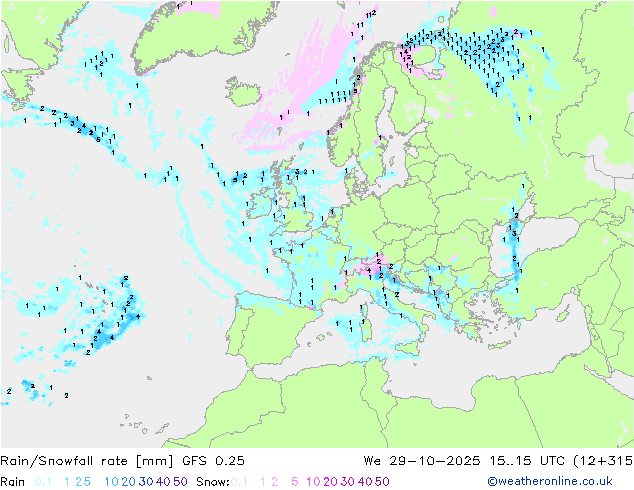Pick the rain legend value 10
The width and height of the screenshot is (634, 490).
tap(112, 482)
